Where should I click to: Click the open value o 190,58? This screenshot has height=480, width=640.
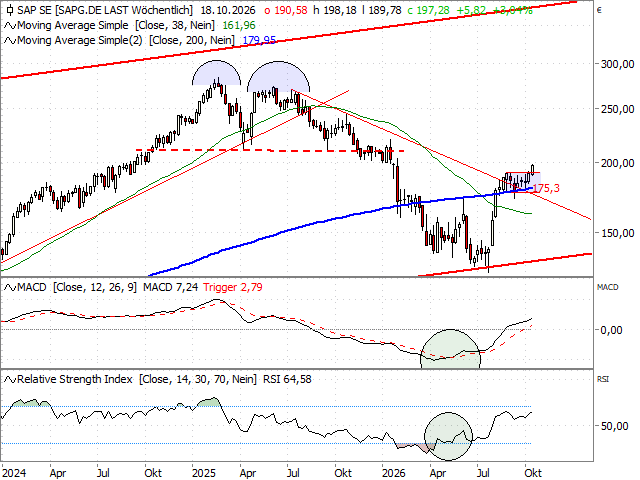[285, 10]
